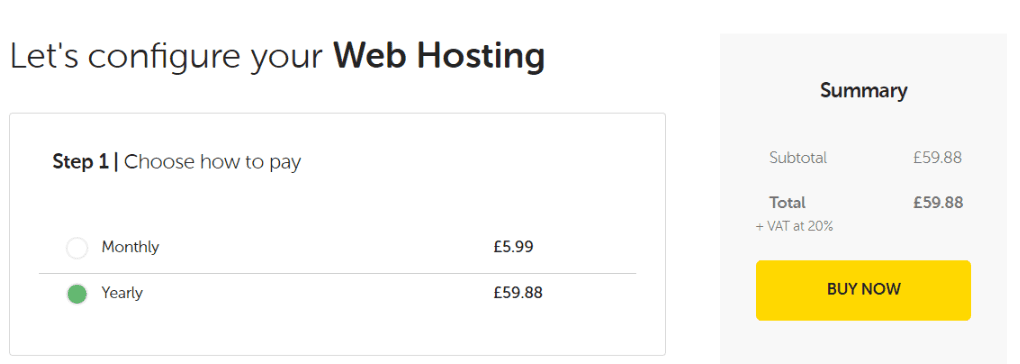Click the Subtotal label in Summary
1020x364 pixels.
[798, 157]
